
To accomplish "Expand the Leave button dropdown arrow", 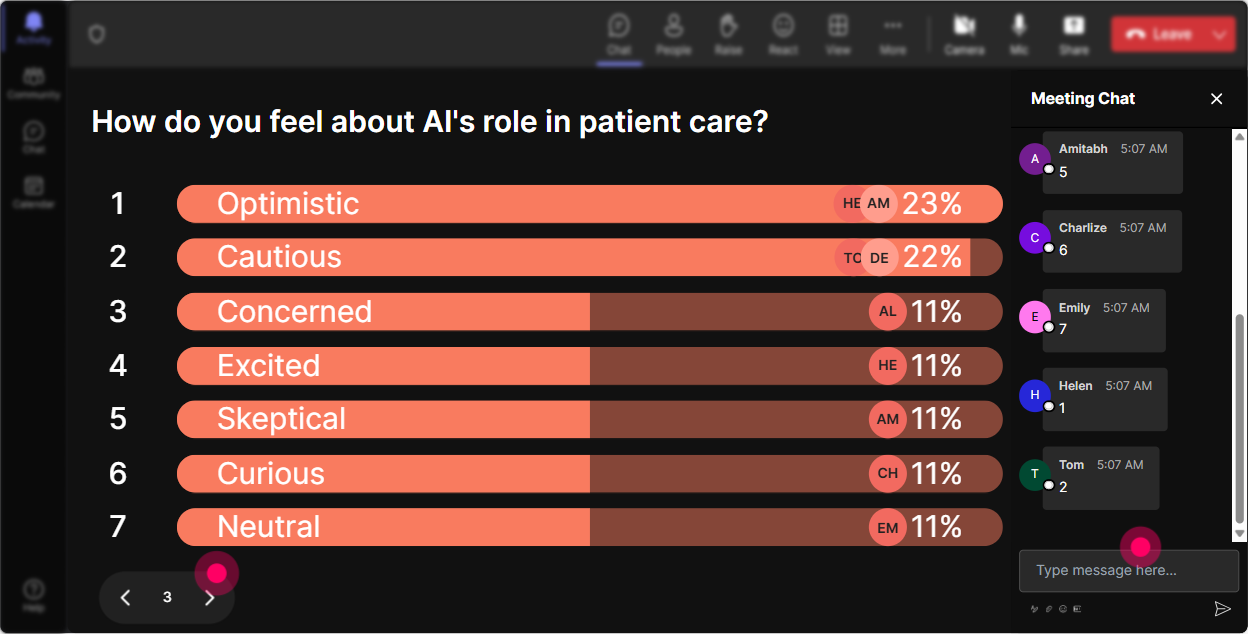I will tap(1219, 34).
